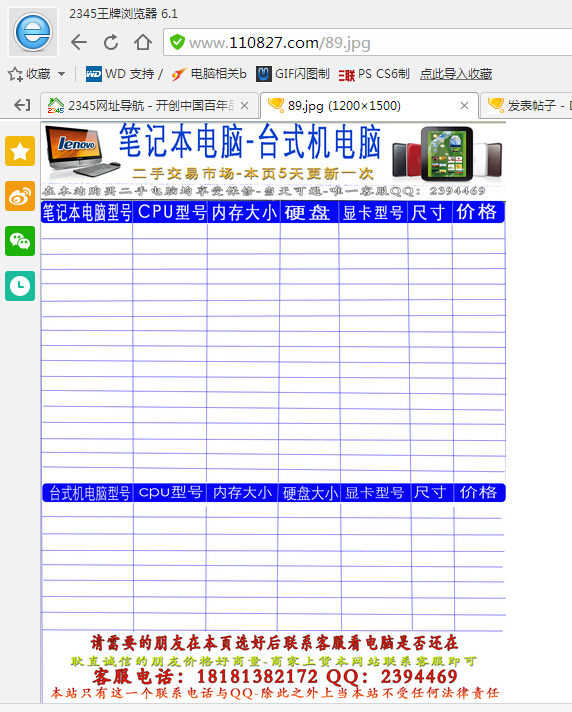
Task: Open the WeChat sidebar icon
Action: point(20,241)
